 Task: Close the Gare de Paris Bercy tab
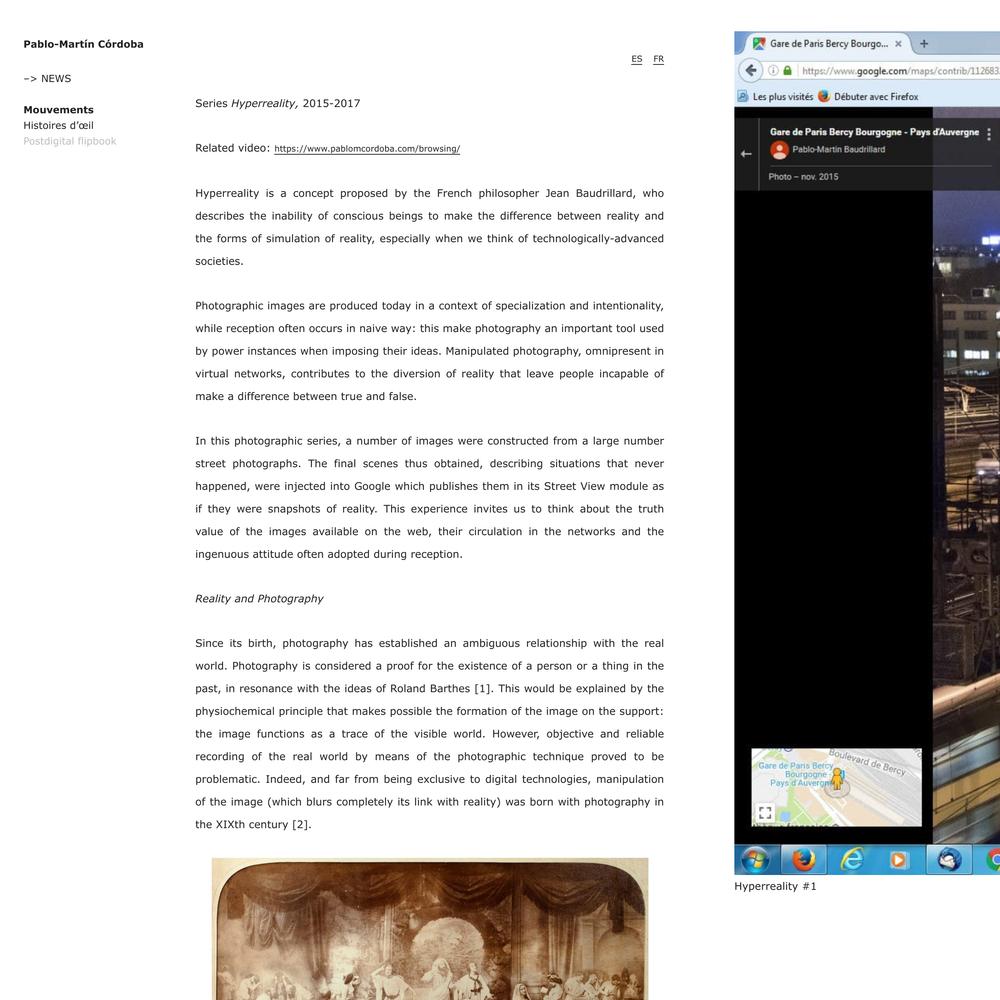pyautogui.click(x=898, y=44)
